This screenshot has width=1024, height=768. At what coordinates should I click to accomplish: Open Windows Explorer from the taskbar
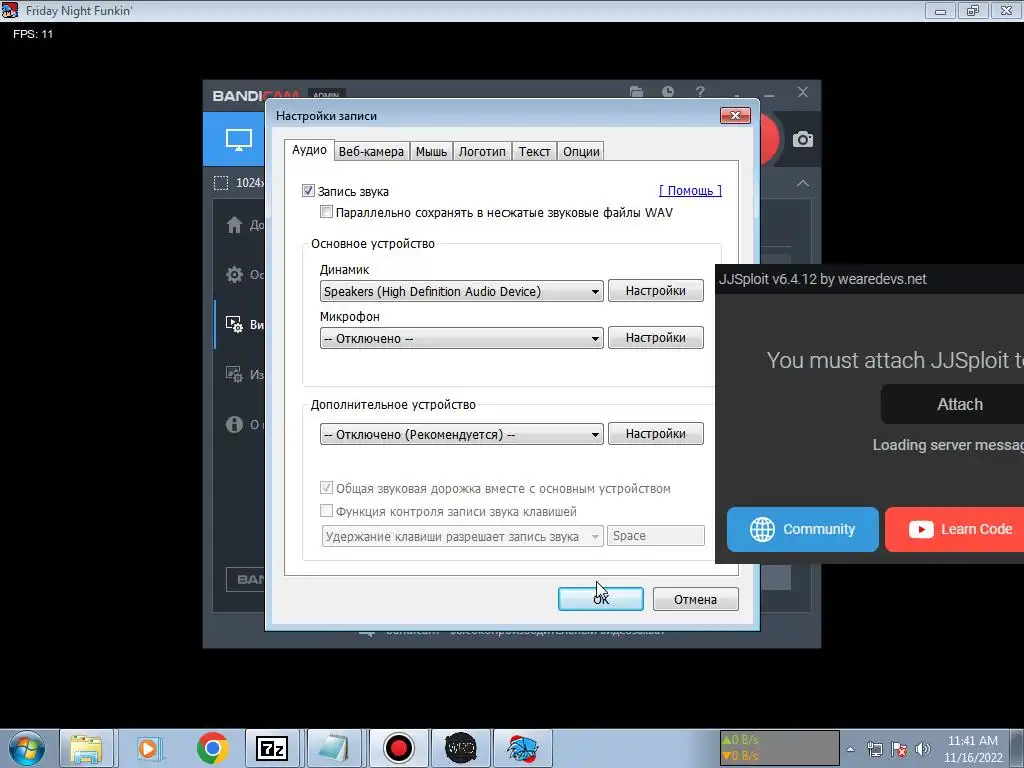tap(86, 748)
